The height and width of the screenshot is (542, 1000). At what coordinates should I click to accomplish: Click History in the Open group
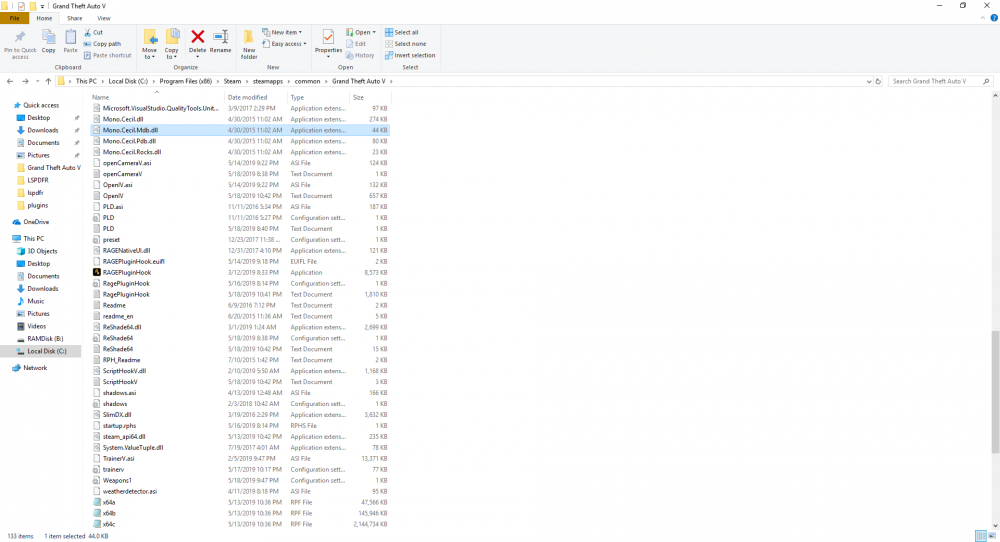[360, 55]
